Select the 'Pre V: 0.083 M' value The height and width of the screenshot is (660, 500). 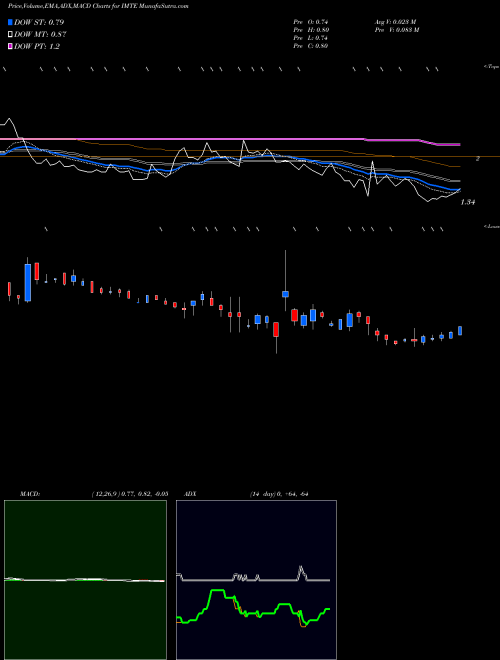[396, 30]
